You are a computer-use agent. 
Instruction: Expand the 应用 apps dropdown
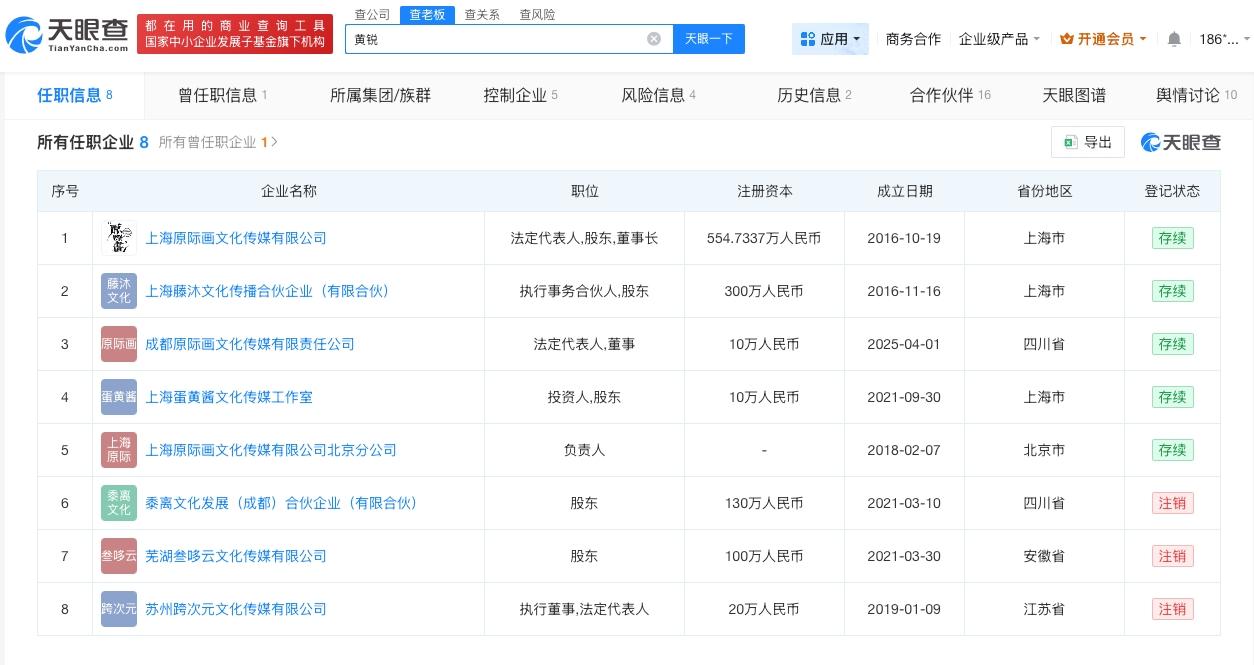[x=831, y=39]
